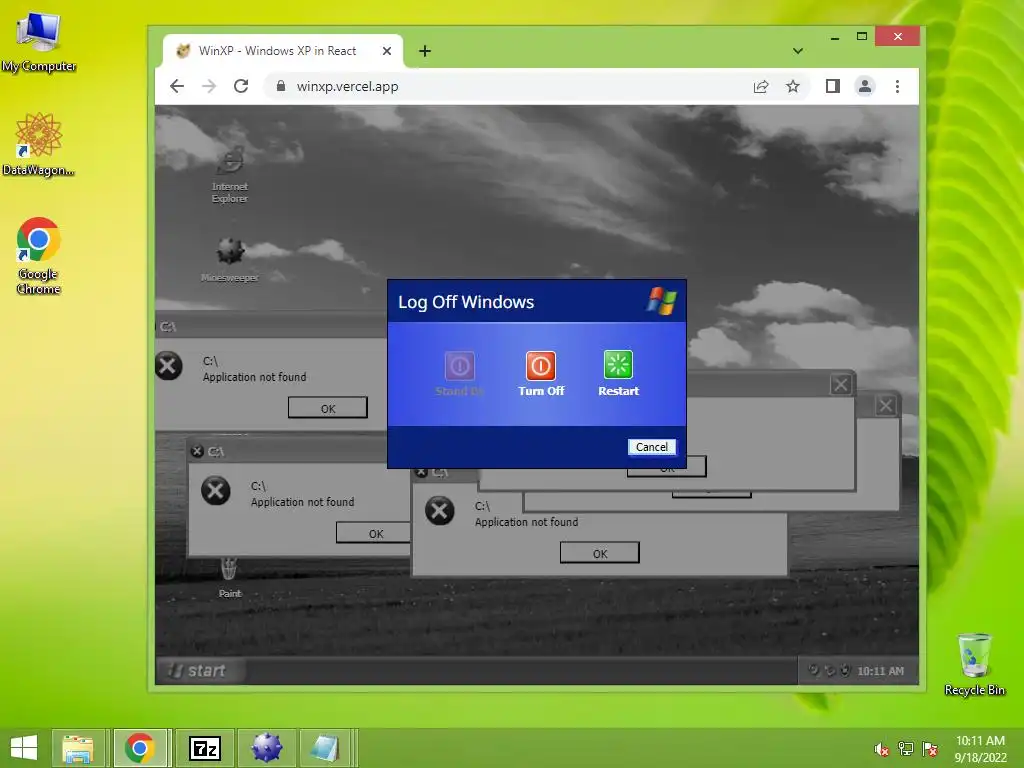Click the Windows clock 10:11 AM 9/18/2022
The image size is (1024, 768).
pyautogui.click(x=980, y=749)
